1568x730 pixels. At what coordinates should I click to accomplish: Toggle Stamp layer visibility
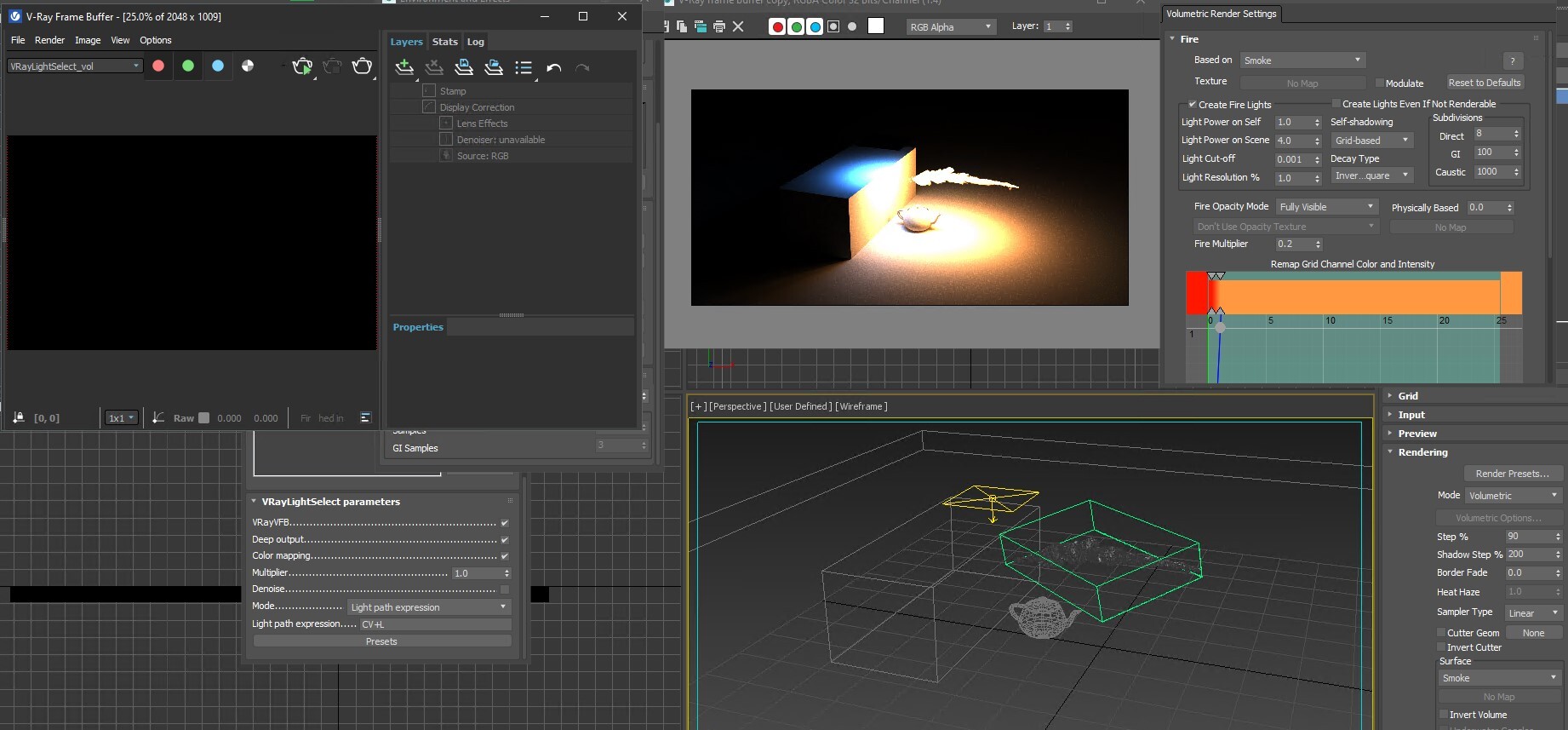[429, 90]
